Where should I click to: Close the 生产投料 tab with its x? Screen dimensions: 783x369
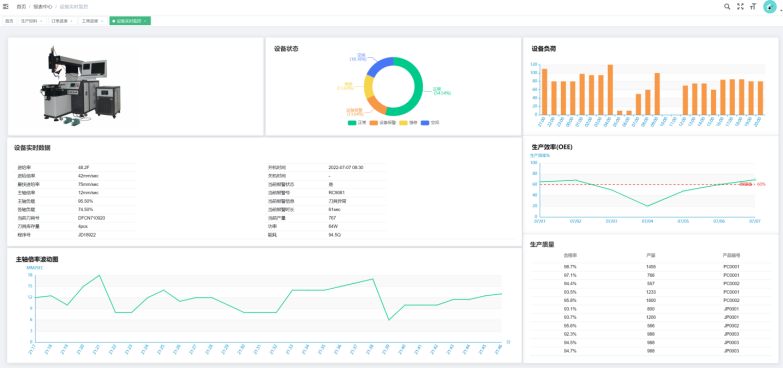[41, 21]
